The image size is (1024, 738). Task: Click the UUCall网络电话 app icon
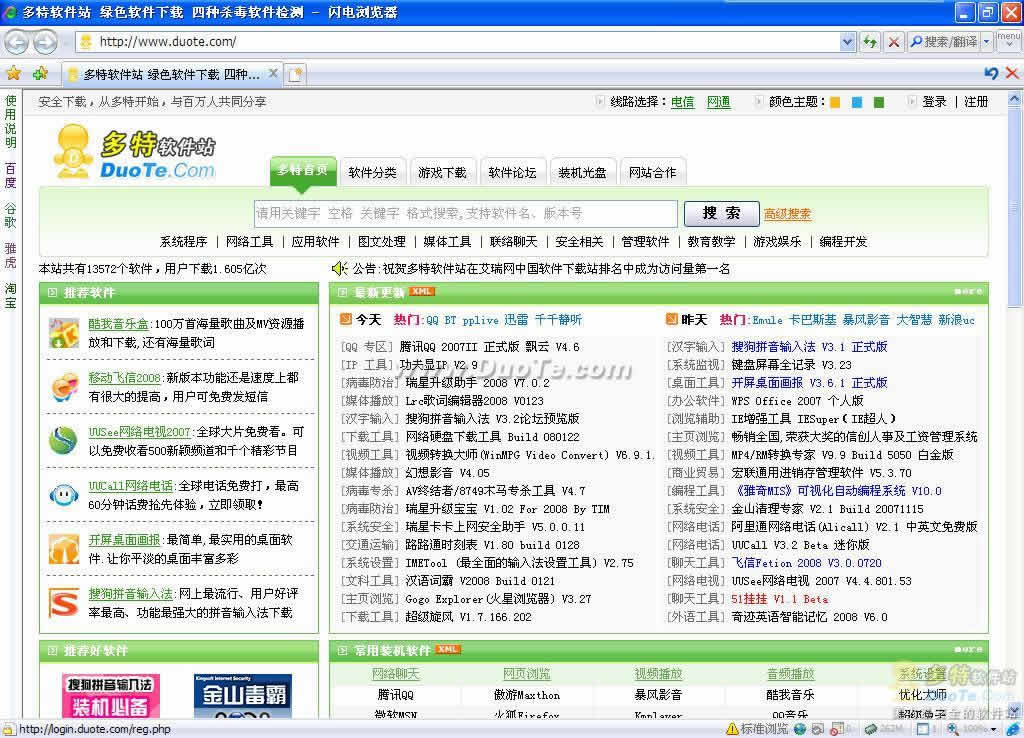tap(64, 494)
